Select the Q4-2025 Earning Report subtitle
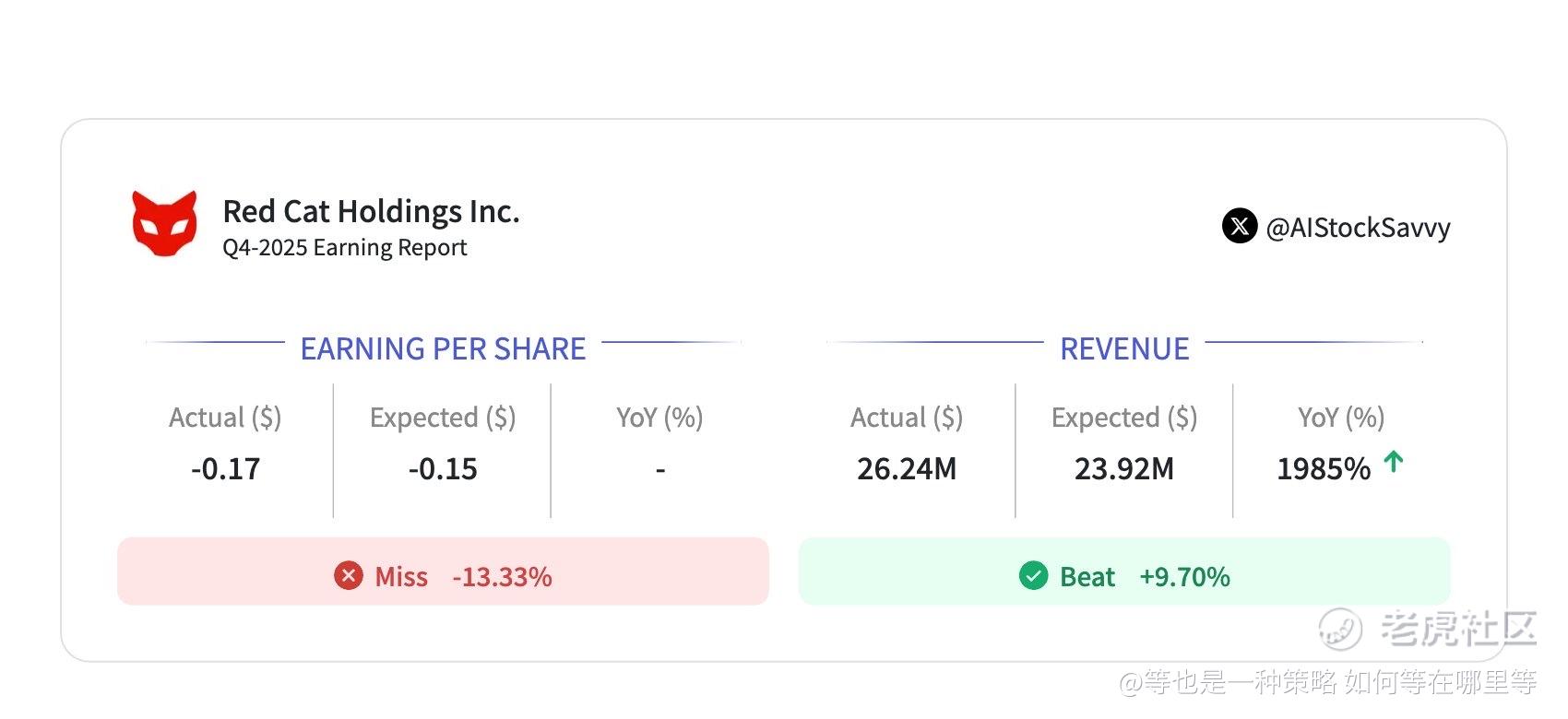Viewport: 1568px width, 719px height. (344, 248)
